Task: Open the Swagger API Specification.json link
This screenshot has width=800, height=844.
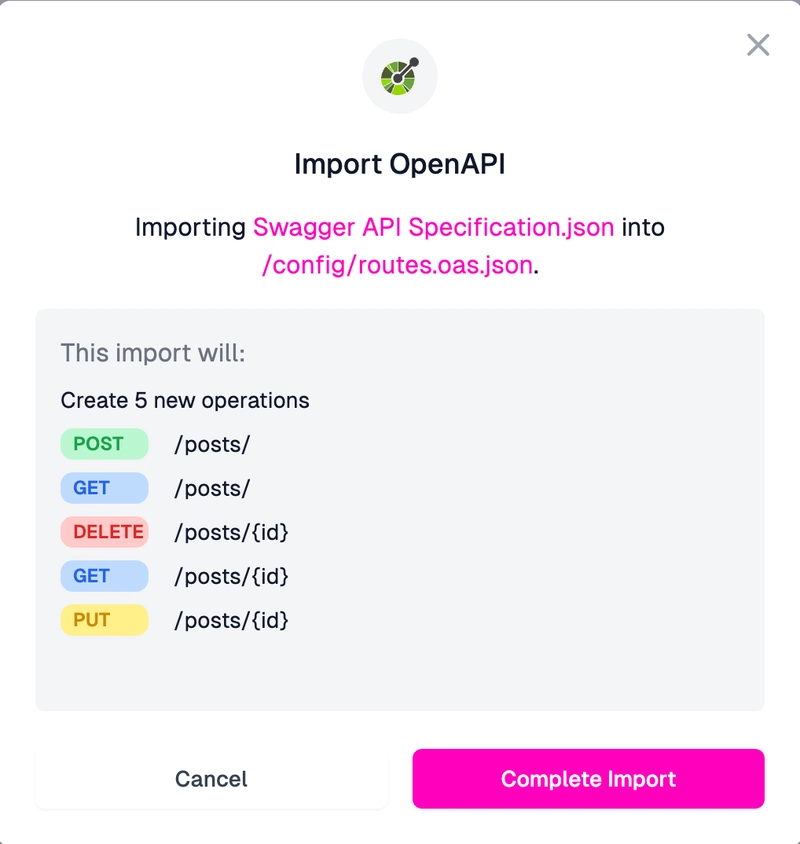Action: [x=433, y=227]
